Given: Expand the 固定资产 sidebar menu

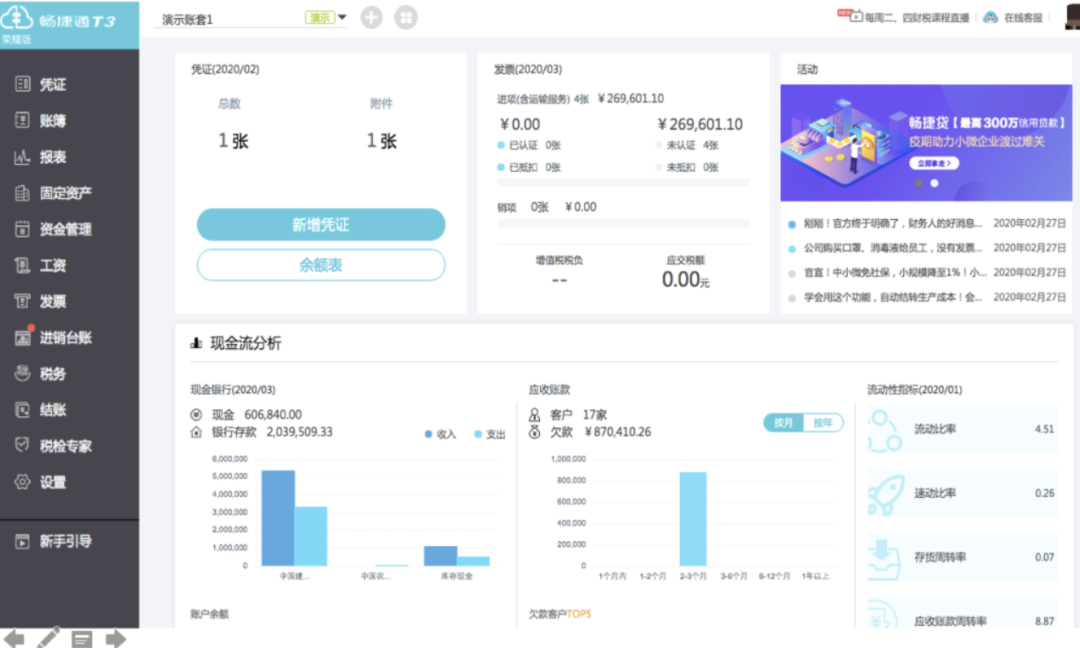Looking at the screenshot, I should [x=66, y=193].
